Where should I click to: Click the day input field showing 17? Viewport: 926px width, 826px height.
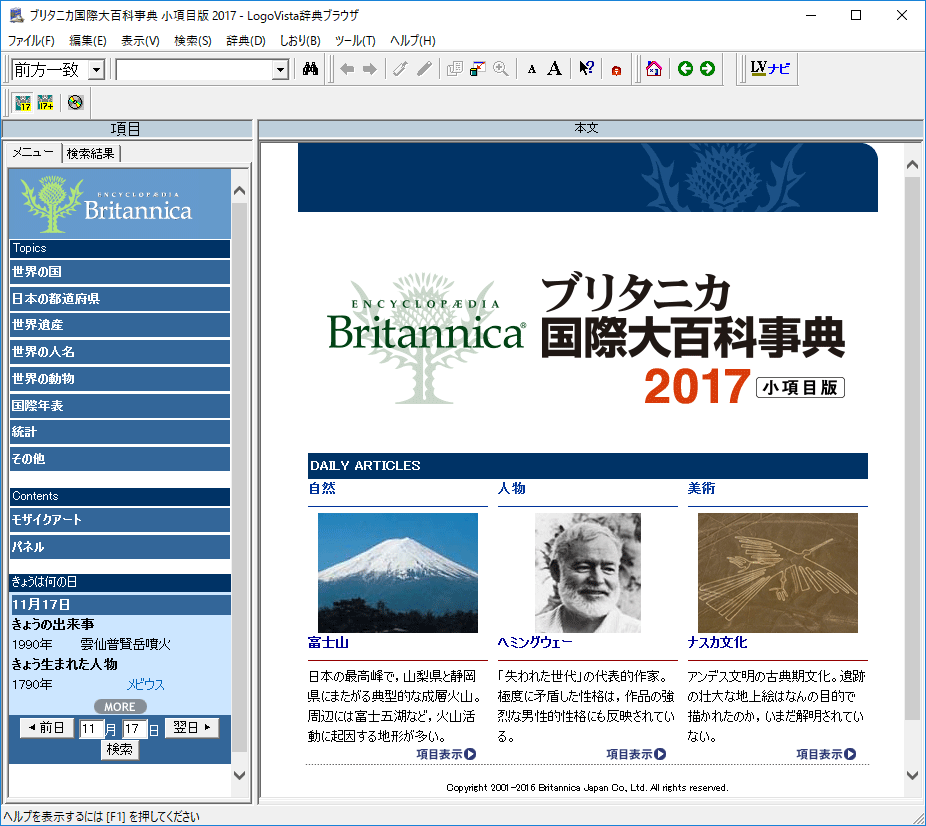tap(135, 729)
